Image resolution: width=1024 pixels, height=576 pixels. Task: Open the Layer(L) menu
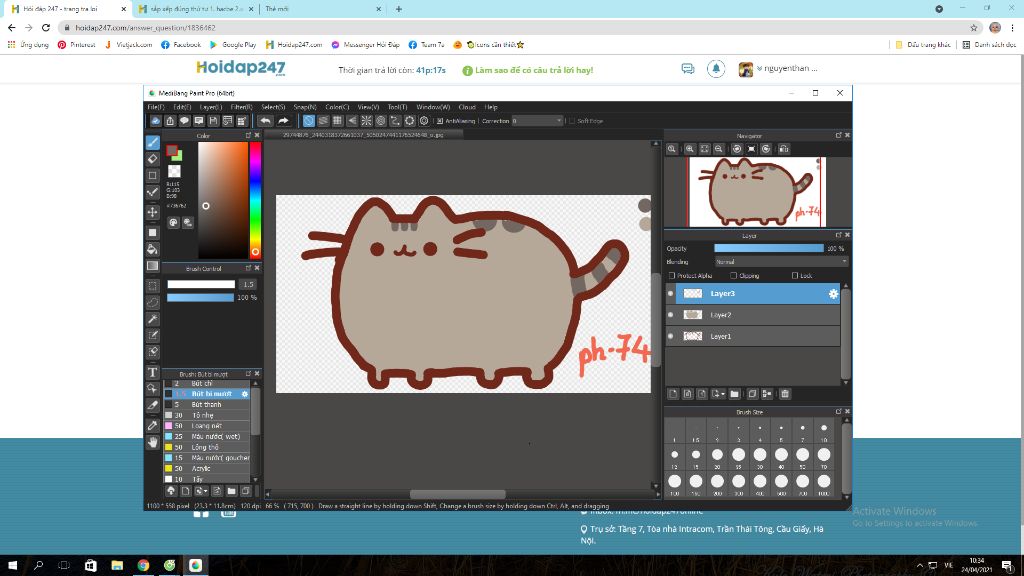[210, 107]
